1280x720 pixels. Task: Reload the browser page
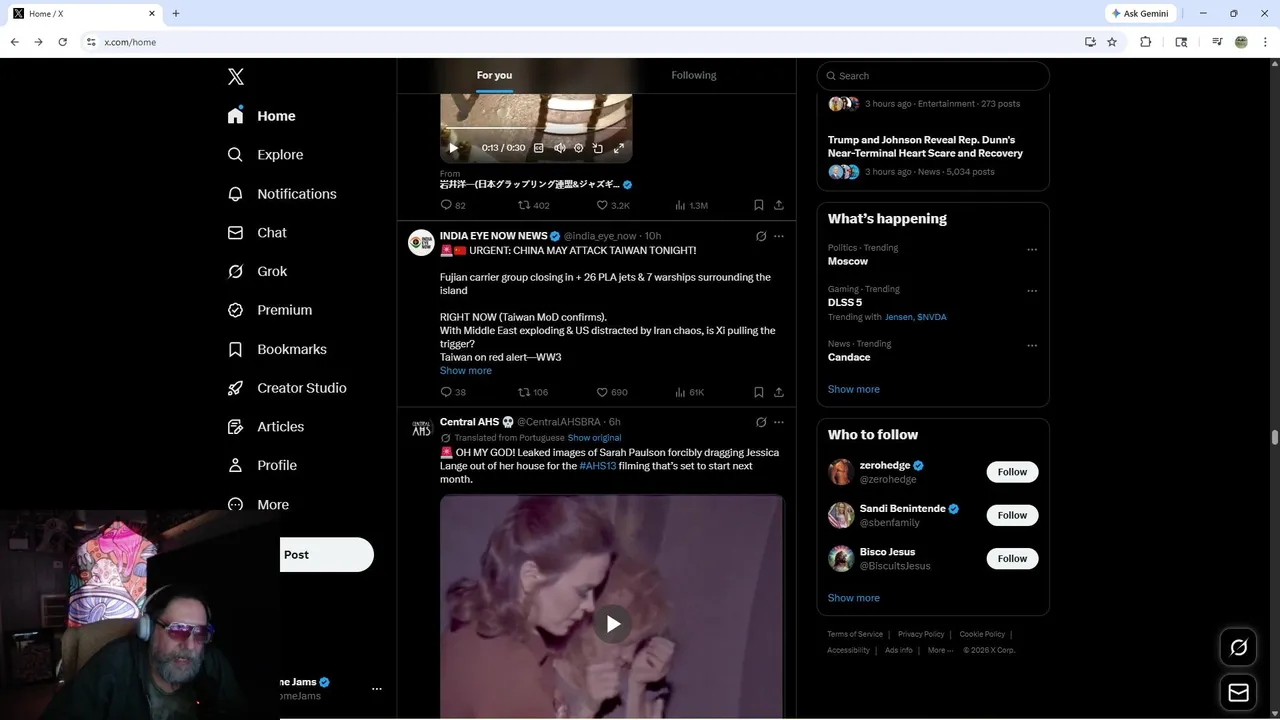click(x=62, y=42)
